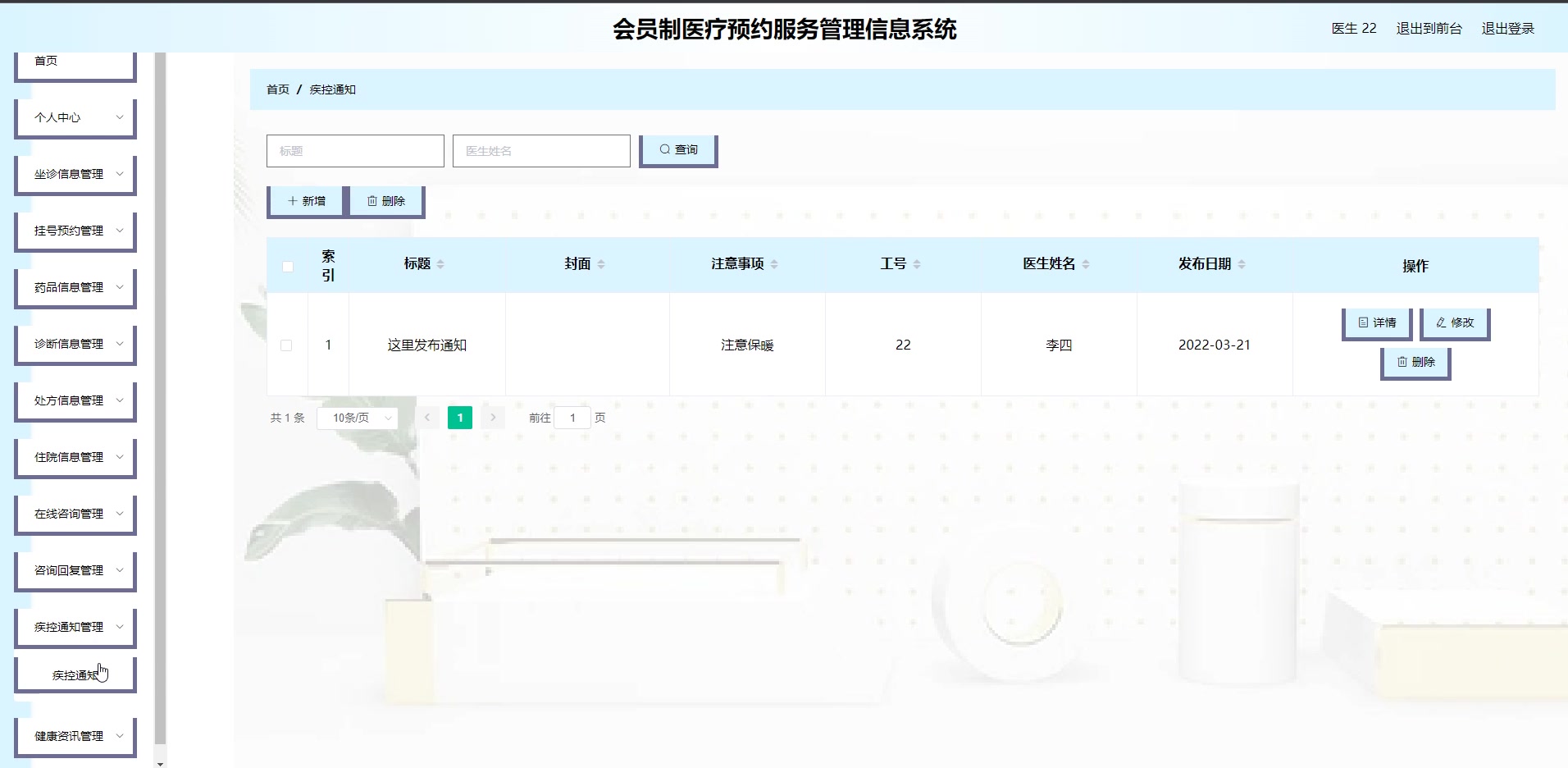Click the 删除 batch delete icon
The image size is (1568, 768).
pos(385,200)
